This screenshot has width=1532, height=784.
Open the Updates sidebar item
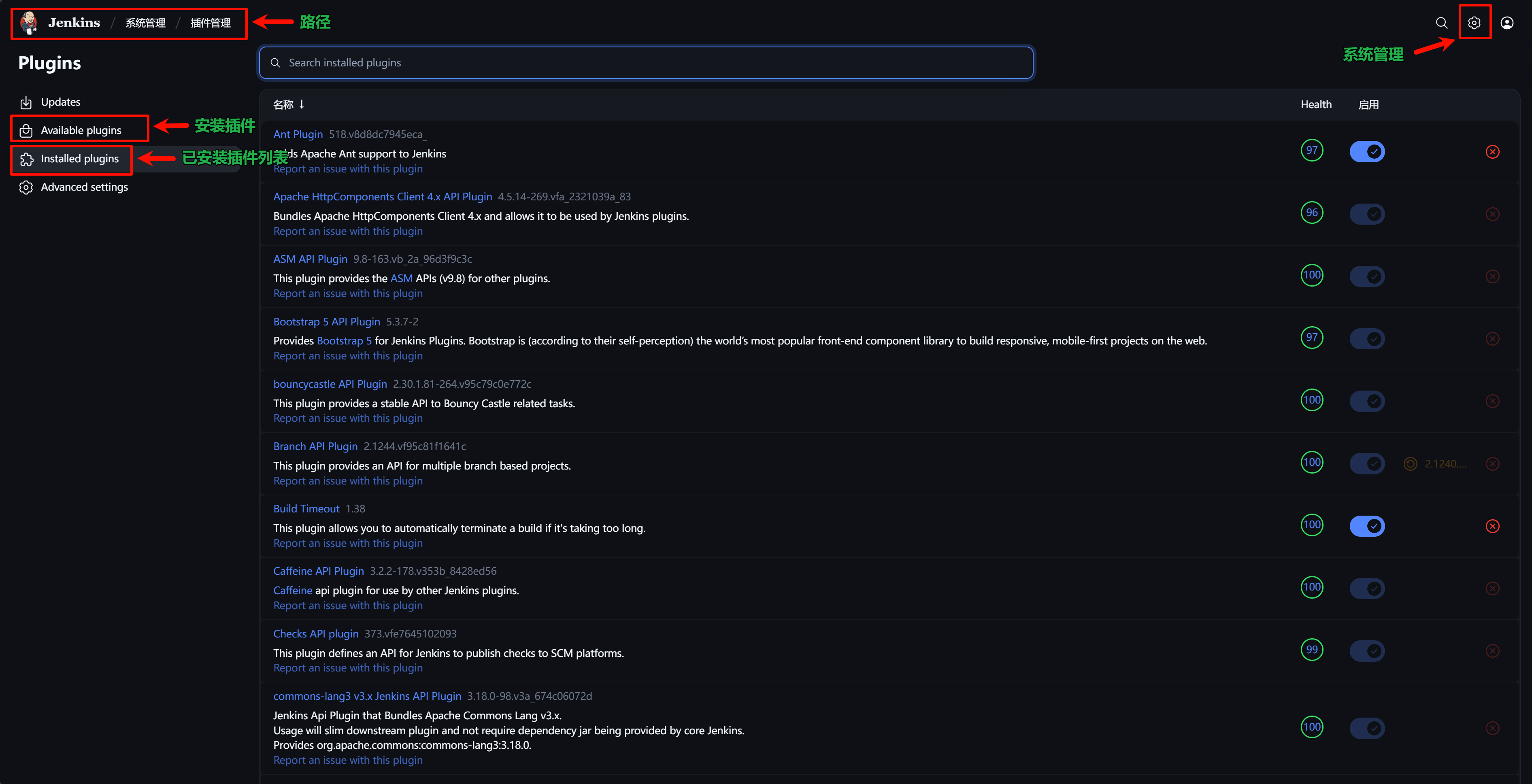tap(60, 102)
